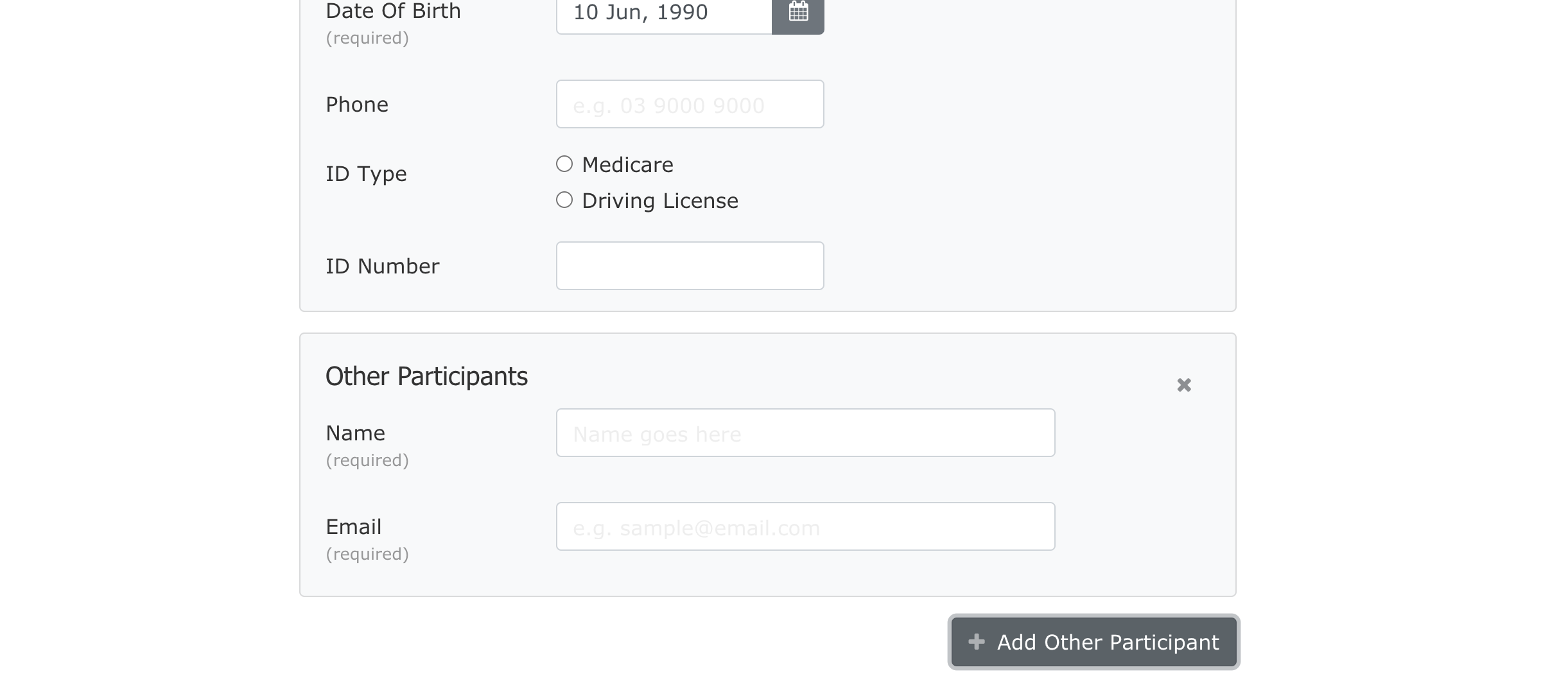Click the ID Number label

pyautogui.click(x=382, y=266)
